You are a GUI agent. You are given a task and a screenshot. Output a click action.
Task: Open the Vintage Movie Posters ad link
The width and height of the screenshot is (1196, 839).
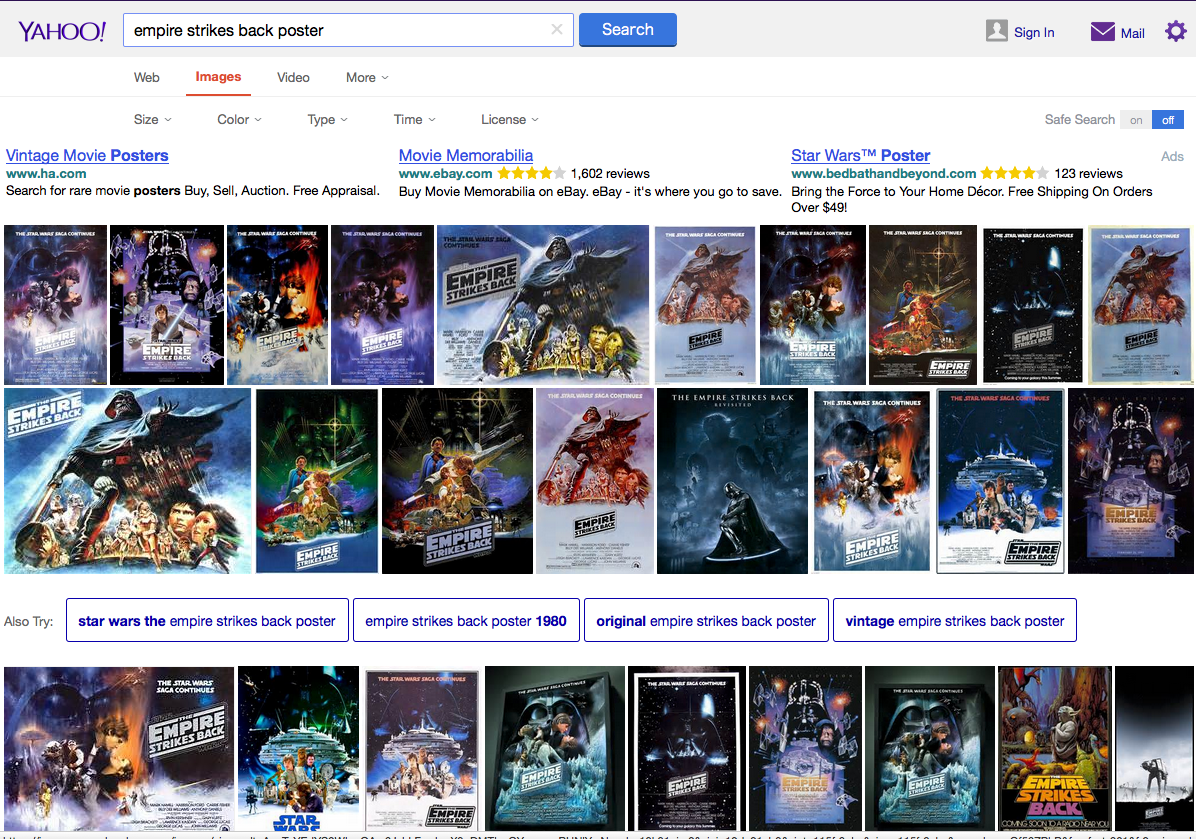tap(87, 156)
